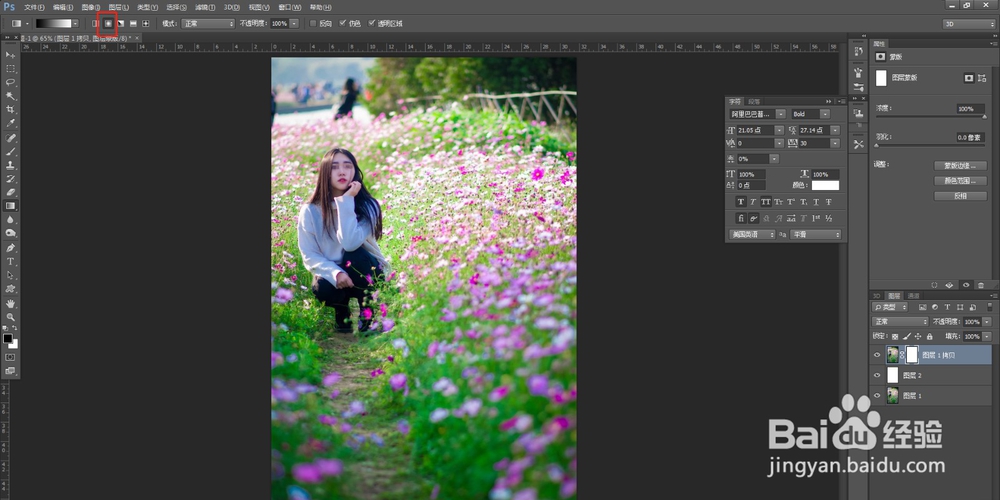The width and height of the screenshot is (1000, 500).
Task: Click the 蒙版边缘... button
Action: [x=960, y=165]
